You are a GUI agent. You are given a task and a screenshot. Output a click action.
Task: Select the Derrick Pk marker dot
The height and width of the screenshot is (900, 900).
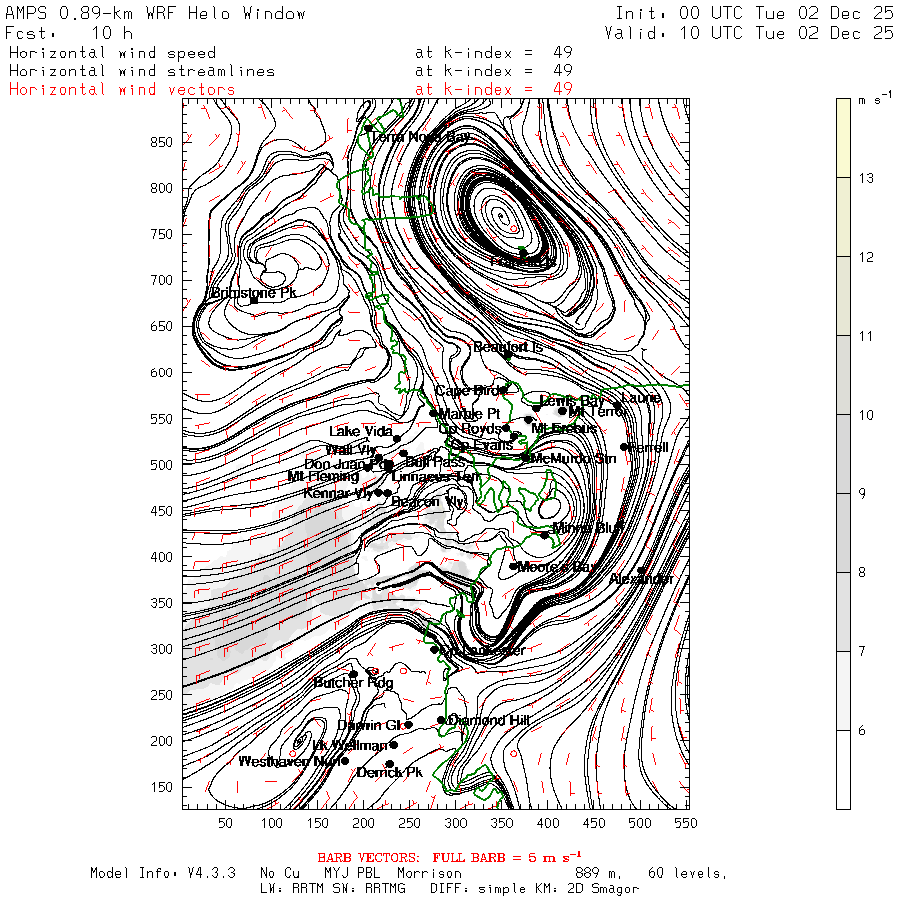[390, 764]
